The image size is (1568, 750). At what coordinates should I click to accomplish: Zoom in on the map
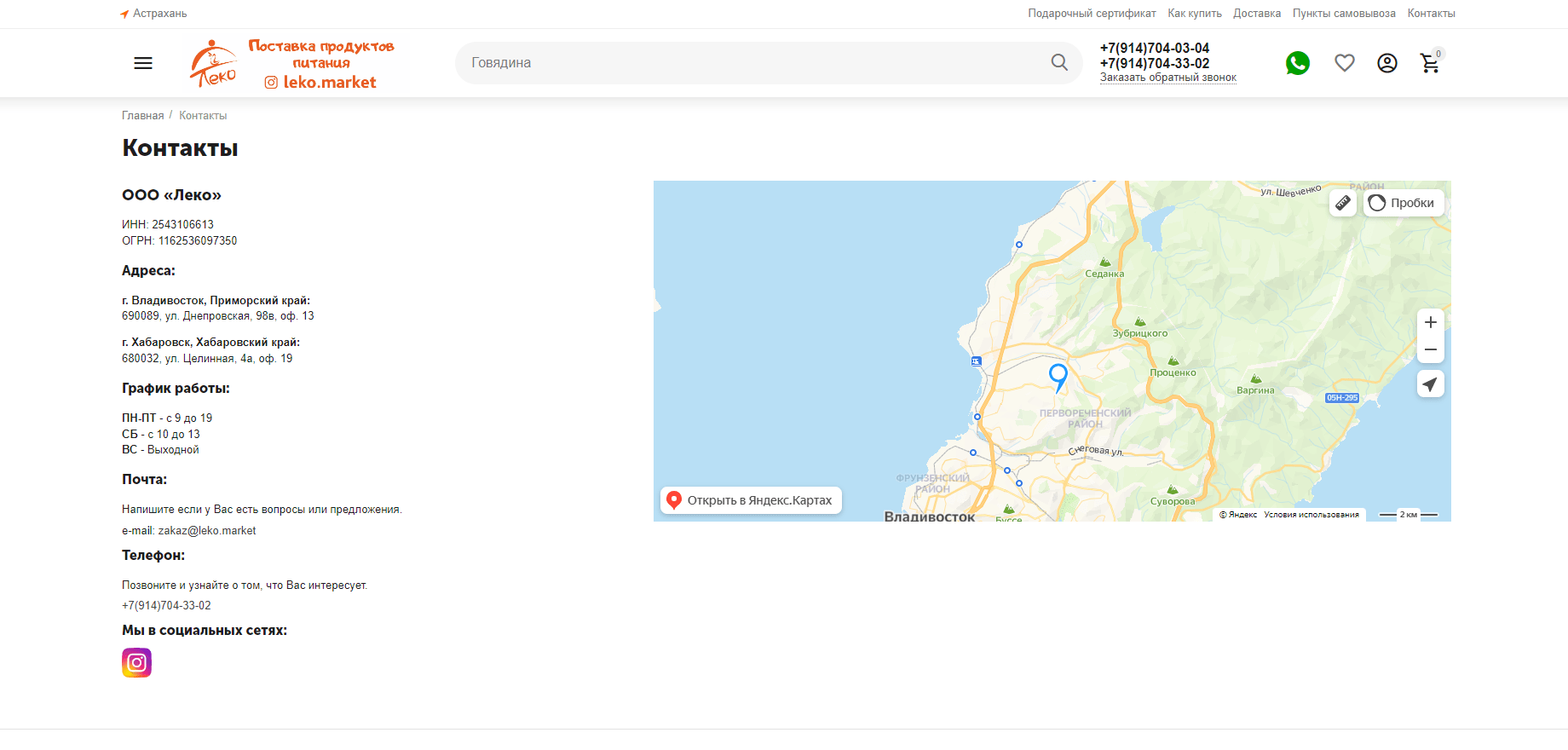[x=1431, y=322]
